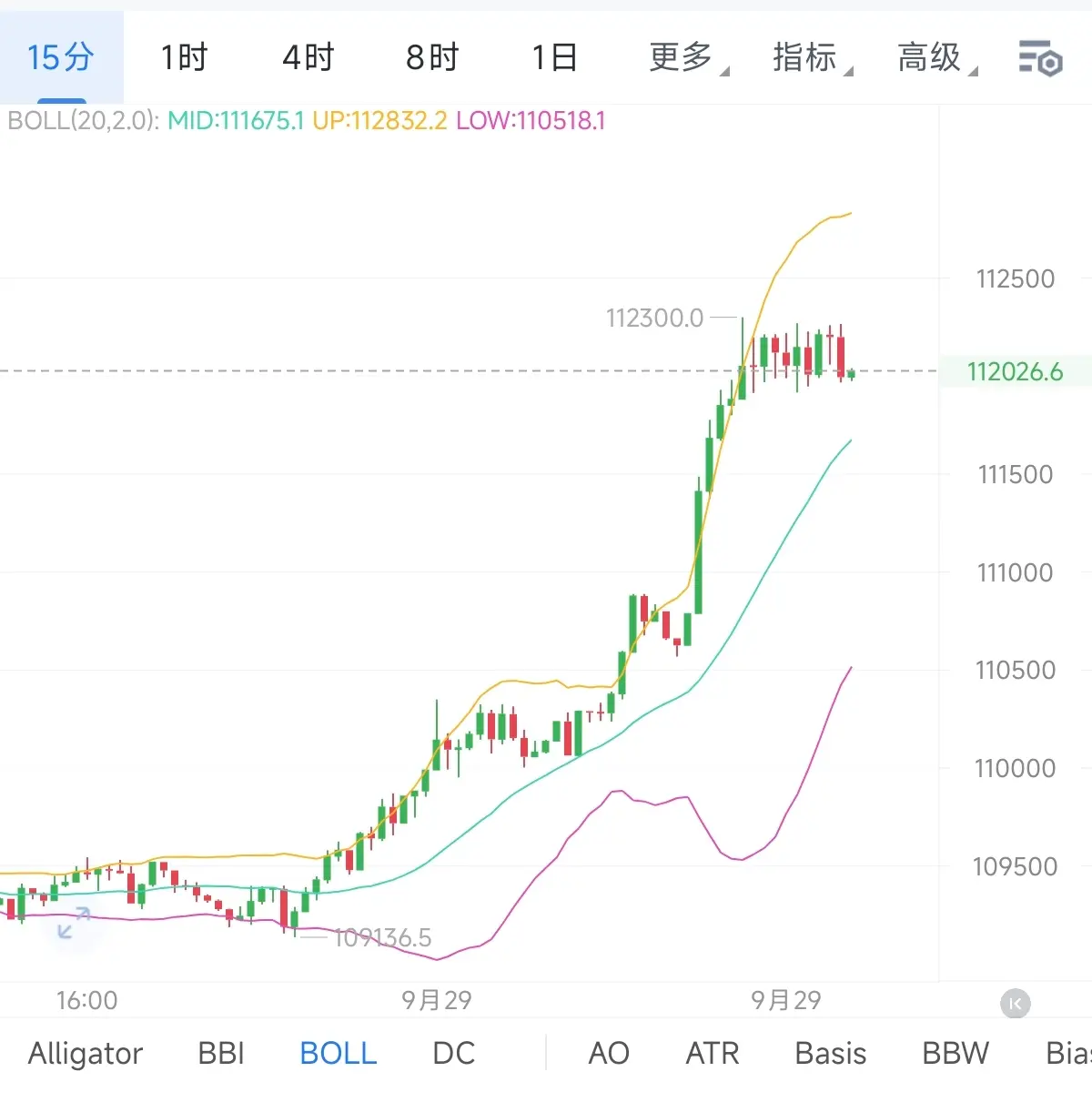Enable the DC indicator

point(454,1053)
